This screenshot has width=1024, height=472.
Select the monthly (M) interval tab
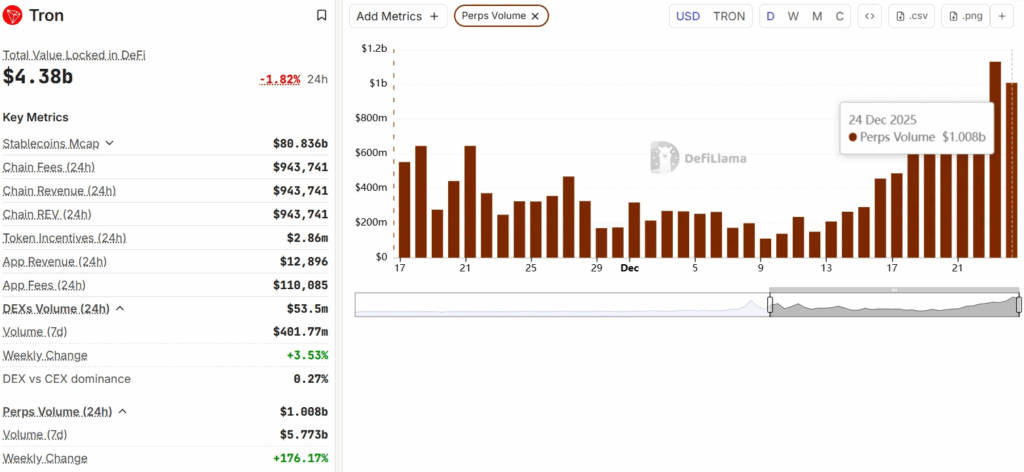[x=817, y=16]
